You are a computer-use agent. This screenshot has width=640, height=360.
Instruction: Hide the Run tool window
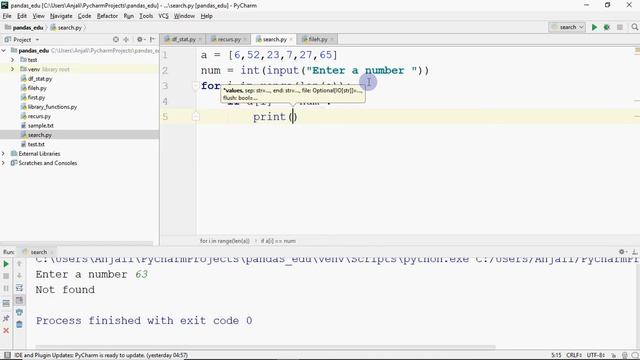pyautogui.click(x=634, y=252)
